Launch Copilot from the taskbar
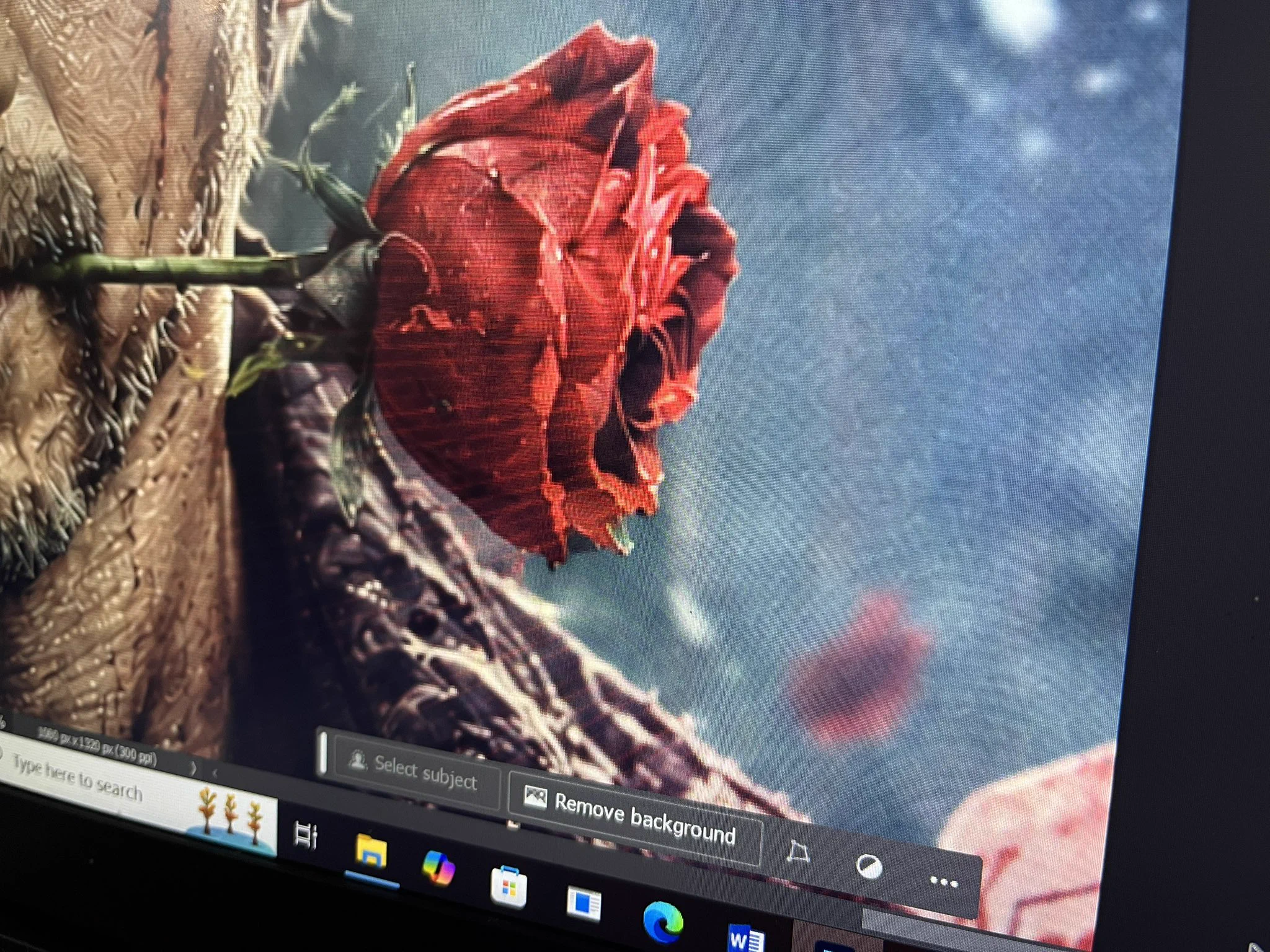1270x952 pixels. click(438, 867)
